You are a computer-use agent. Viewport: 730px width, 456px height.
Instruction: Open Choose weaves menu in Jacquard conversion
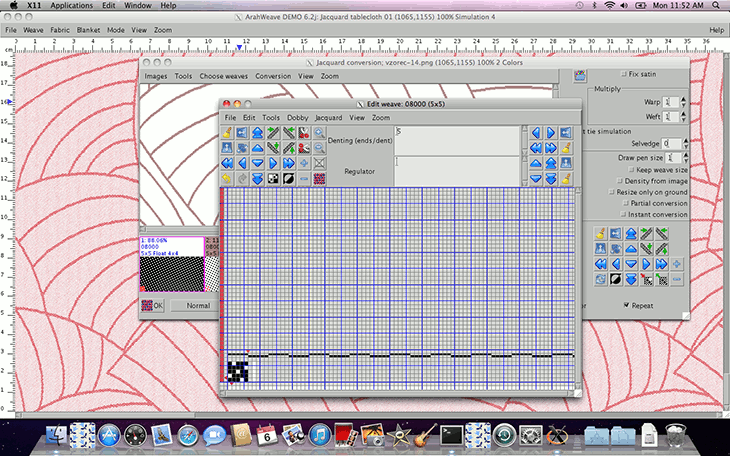coord(223,76)
